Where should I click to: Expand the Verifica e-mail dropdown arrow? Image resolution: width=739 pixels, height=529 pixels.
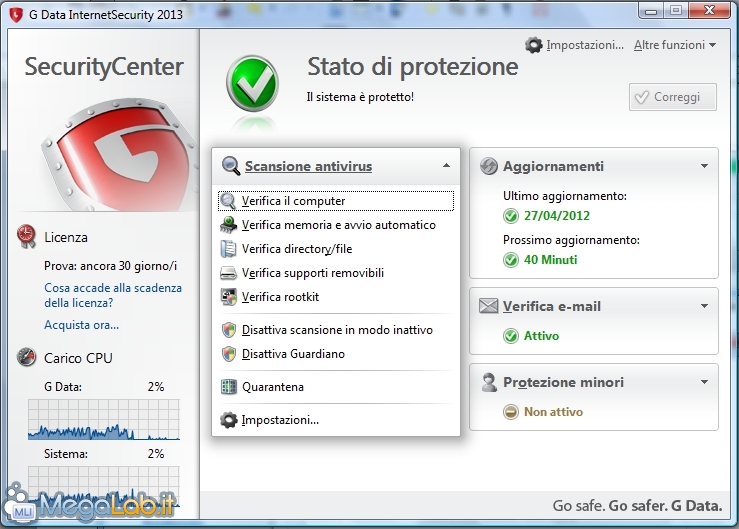click(704, 306)
